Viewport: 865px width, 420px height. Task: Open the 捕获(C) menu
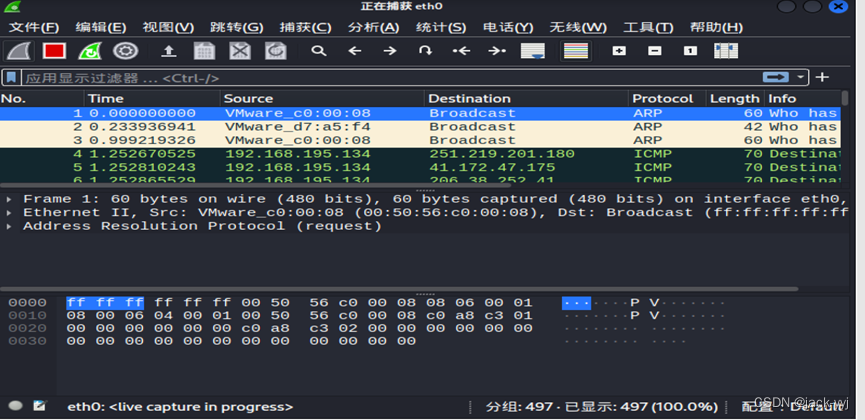[305, 28]
